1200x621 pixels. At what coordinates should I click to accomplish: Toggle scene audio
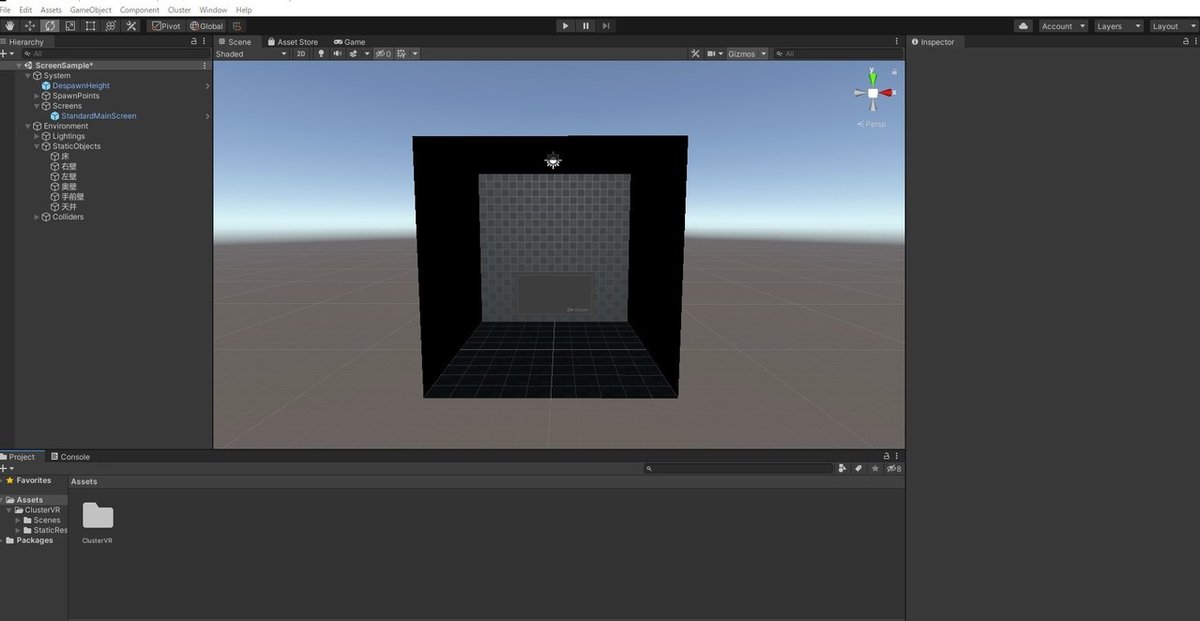337,54
